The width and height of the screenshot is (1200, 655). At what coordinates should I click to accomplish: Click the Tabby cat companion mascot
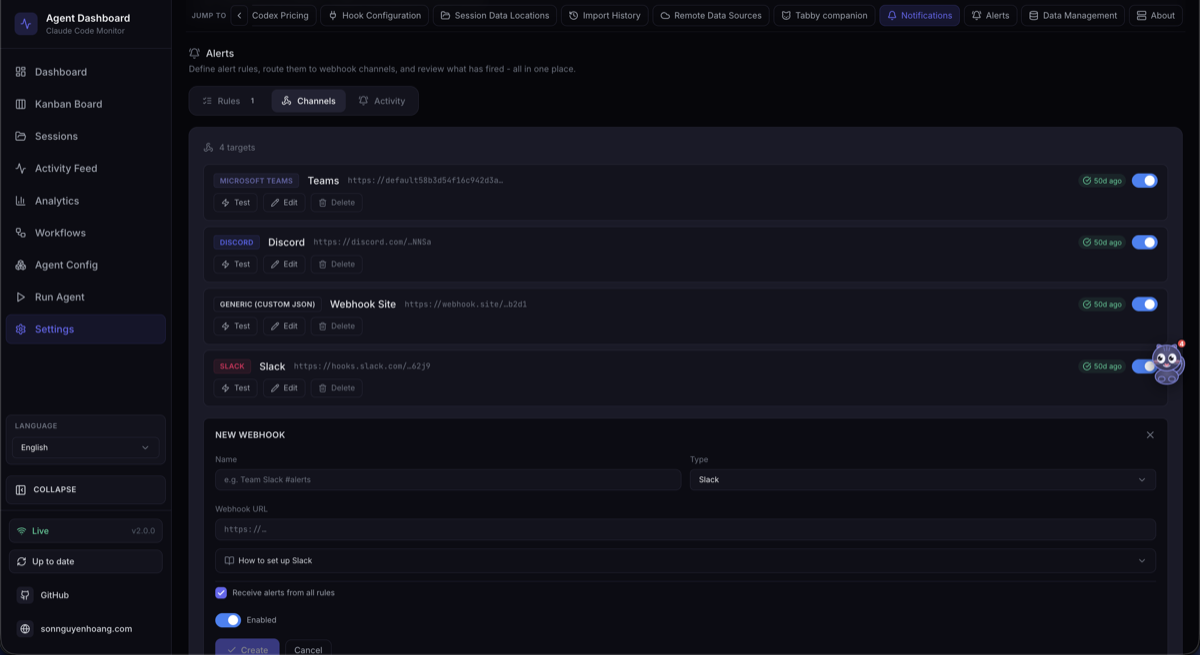[x=1166, y=363]
